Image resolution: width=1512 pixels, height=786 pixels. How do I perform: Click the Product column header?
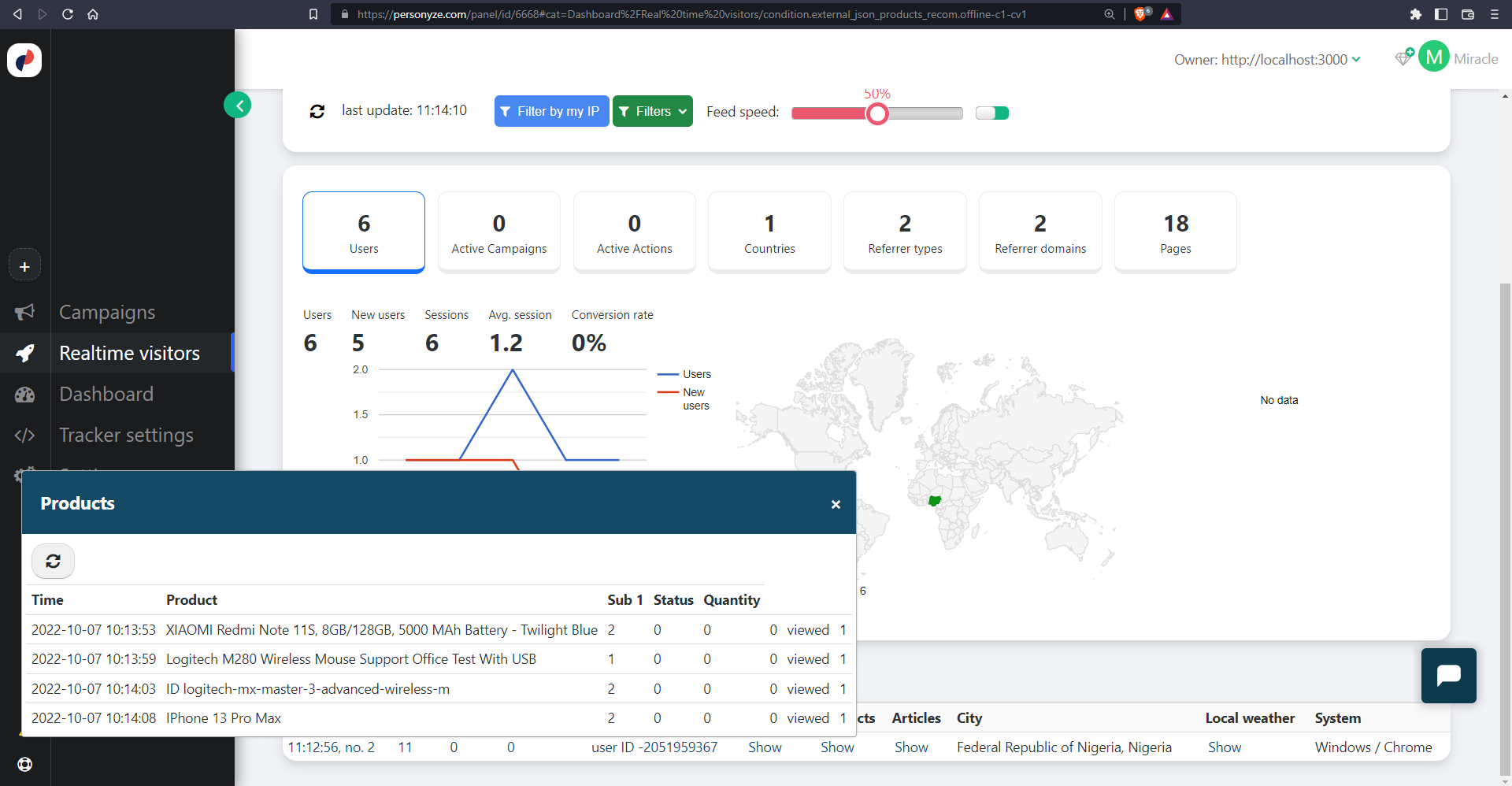pos(191,600)
